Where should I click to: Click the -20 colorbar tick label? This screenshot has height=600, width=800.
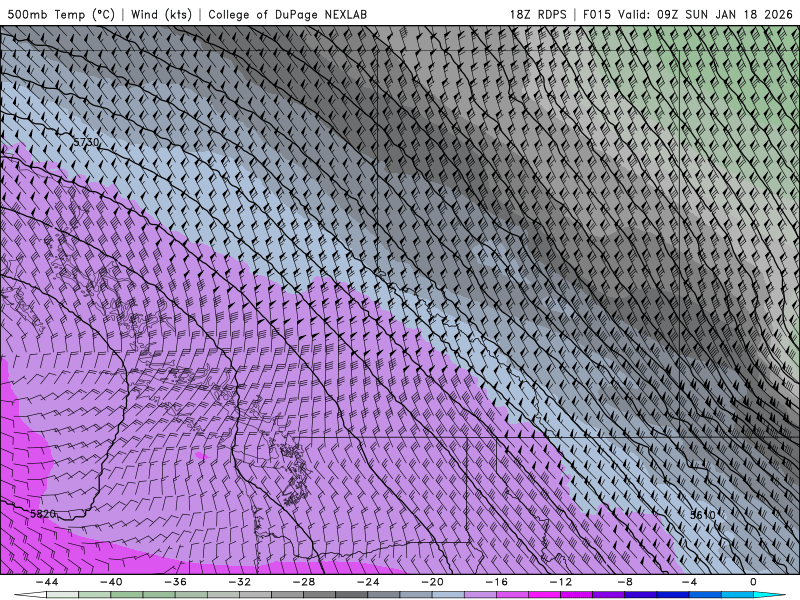tap(433, 582)
